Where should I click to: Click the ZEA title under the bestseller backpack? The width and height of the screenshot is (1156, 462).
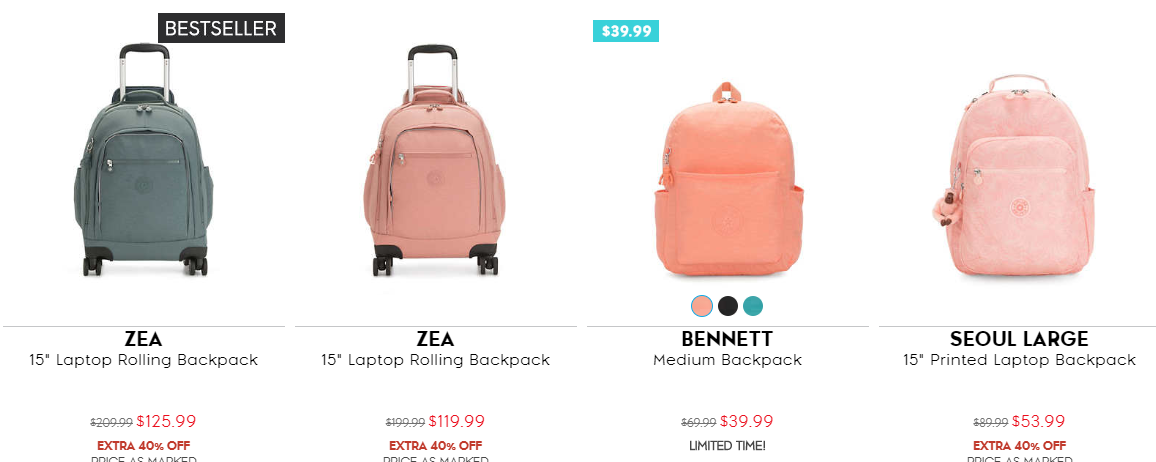[x=143, y=339]
